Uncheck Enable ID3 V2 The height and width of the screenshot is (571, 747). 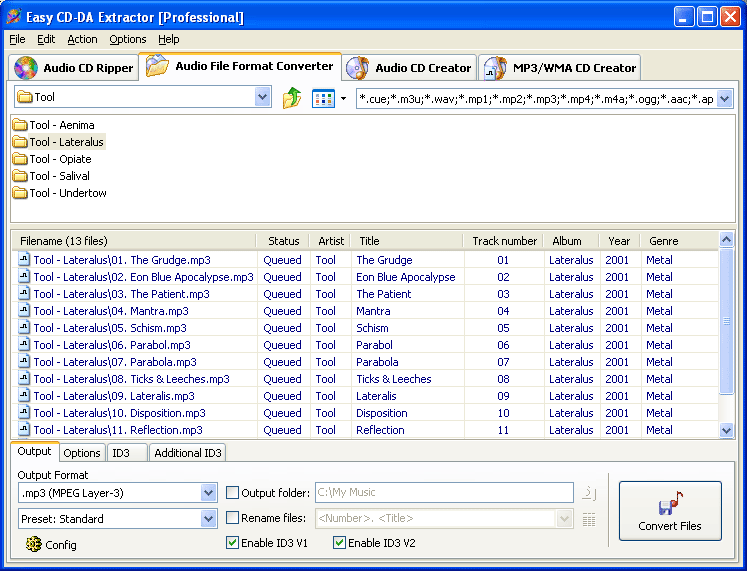(340, 543)
